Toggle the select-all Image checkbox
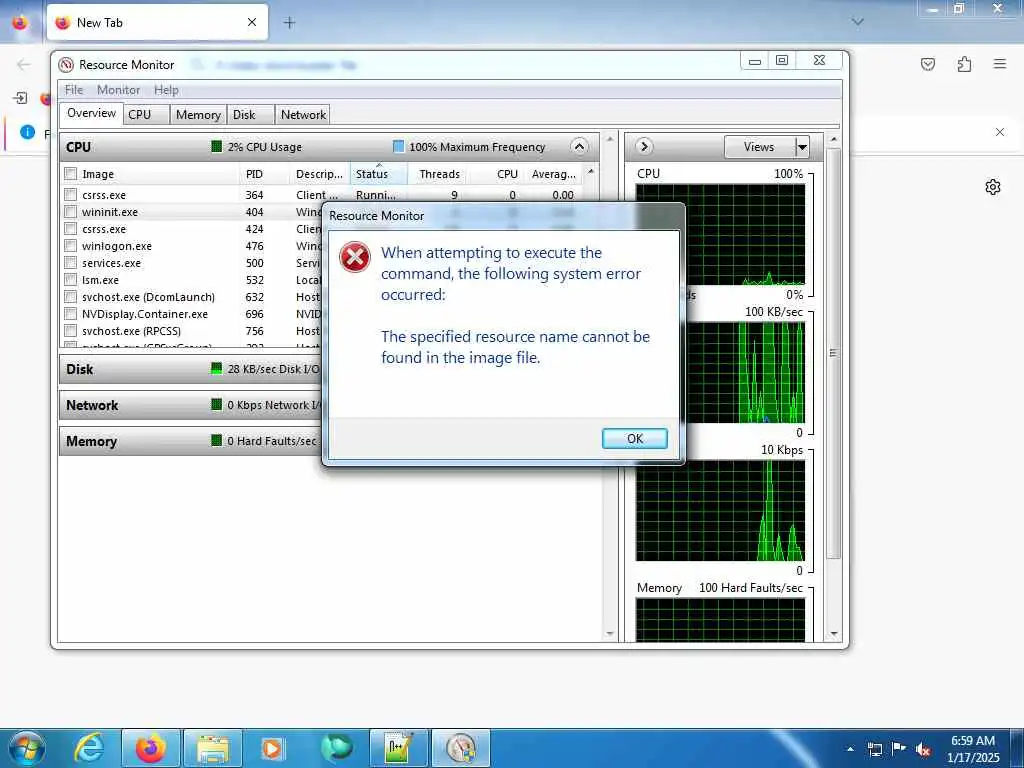 pyautogui.click(x=71, y=174)
